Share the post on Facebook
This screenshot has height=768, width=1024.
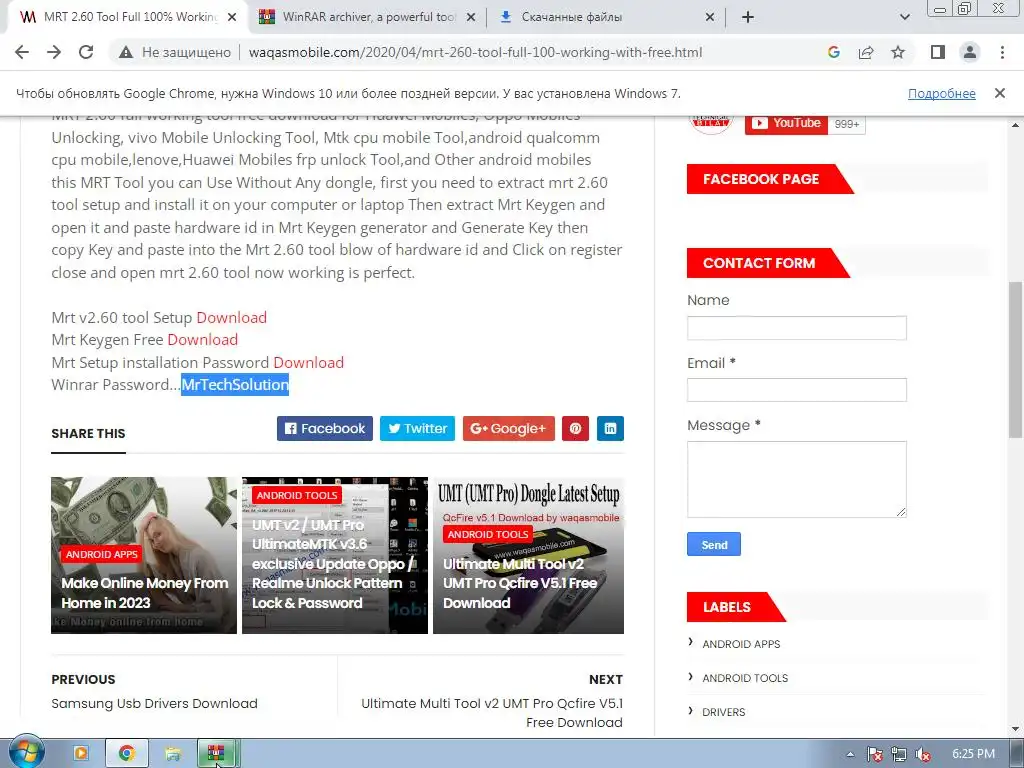coord(325,428)
